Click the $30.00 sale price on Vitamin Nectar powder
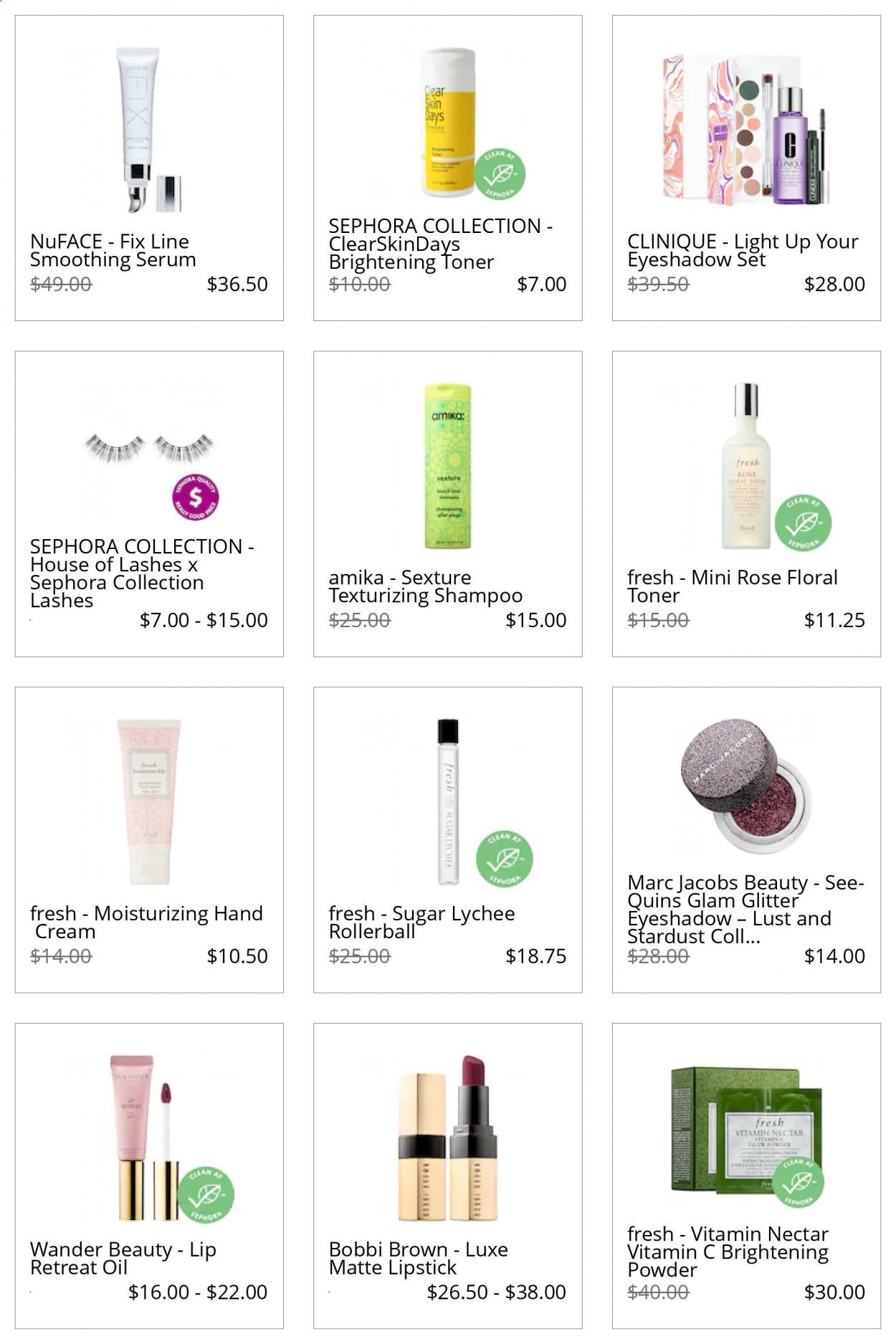The width and height of the screenshot is (896, 1344). pyautogui.click(x=834, y=1292)
